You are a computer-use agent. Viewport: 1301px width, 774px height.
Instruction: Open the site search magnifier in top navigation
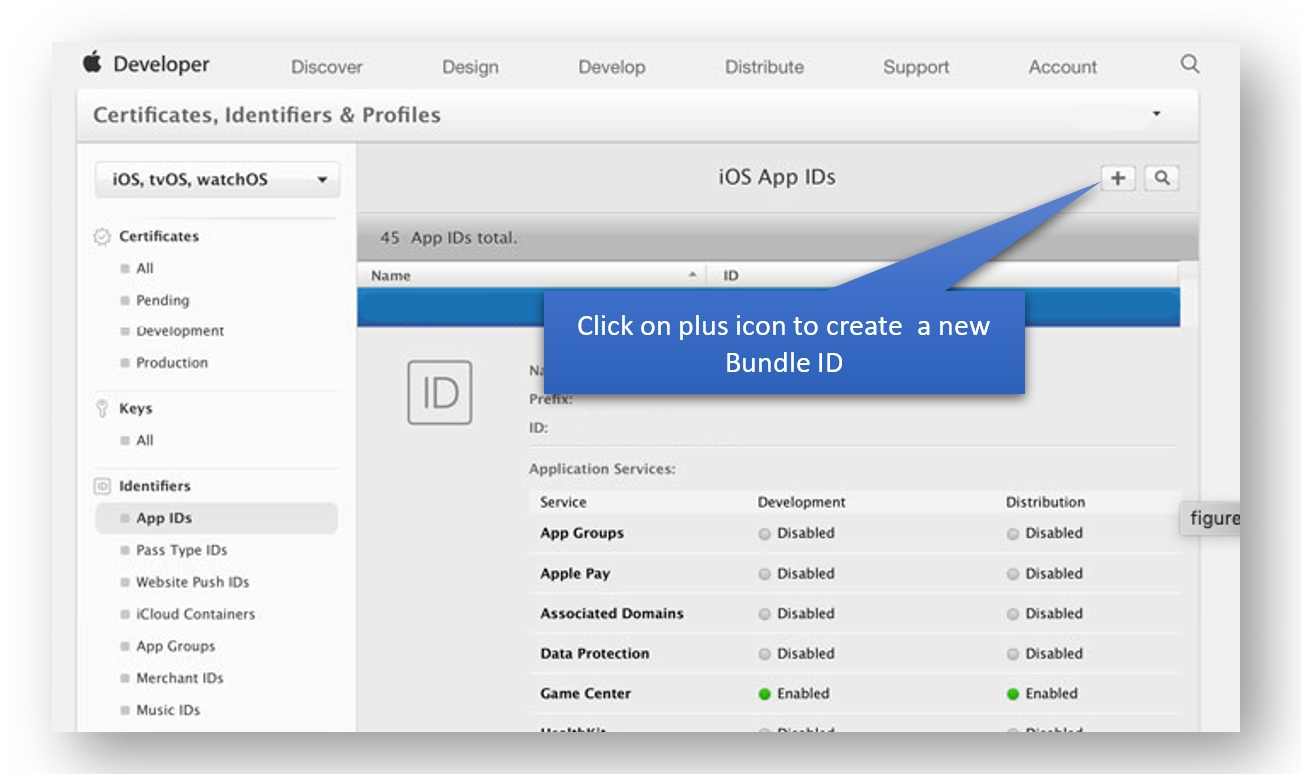[x=1189, y=65]
